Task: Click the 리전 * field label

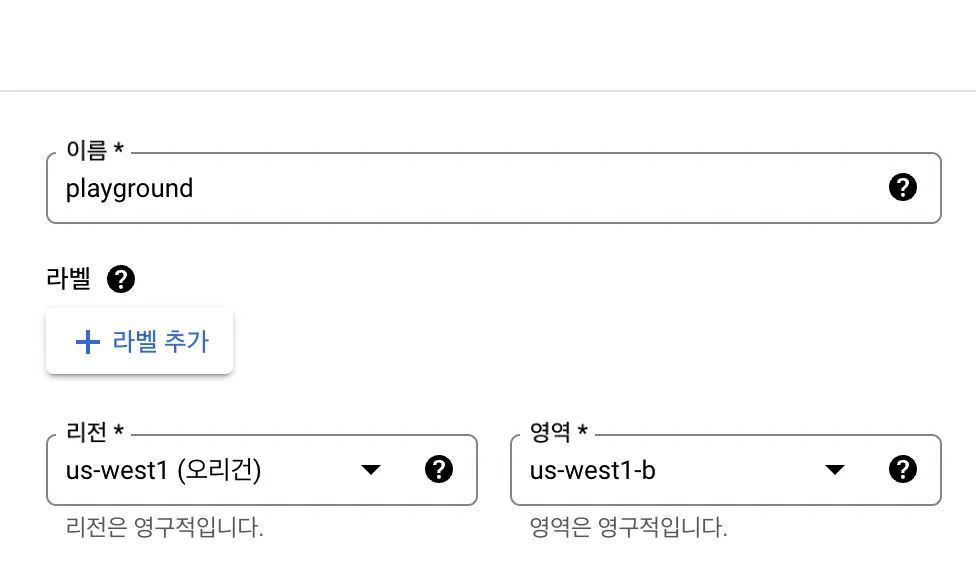Action: click(94, 432)
